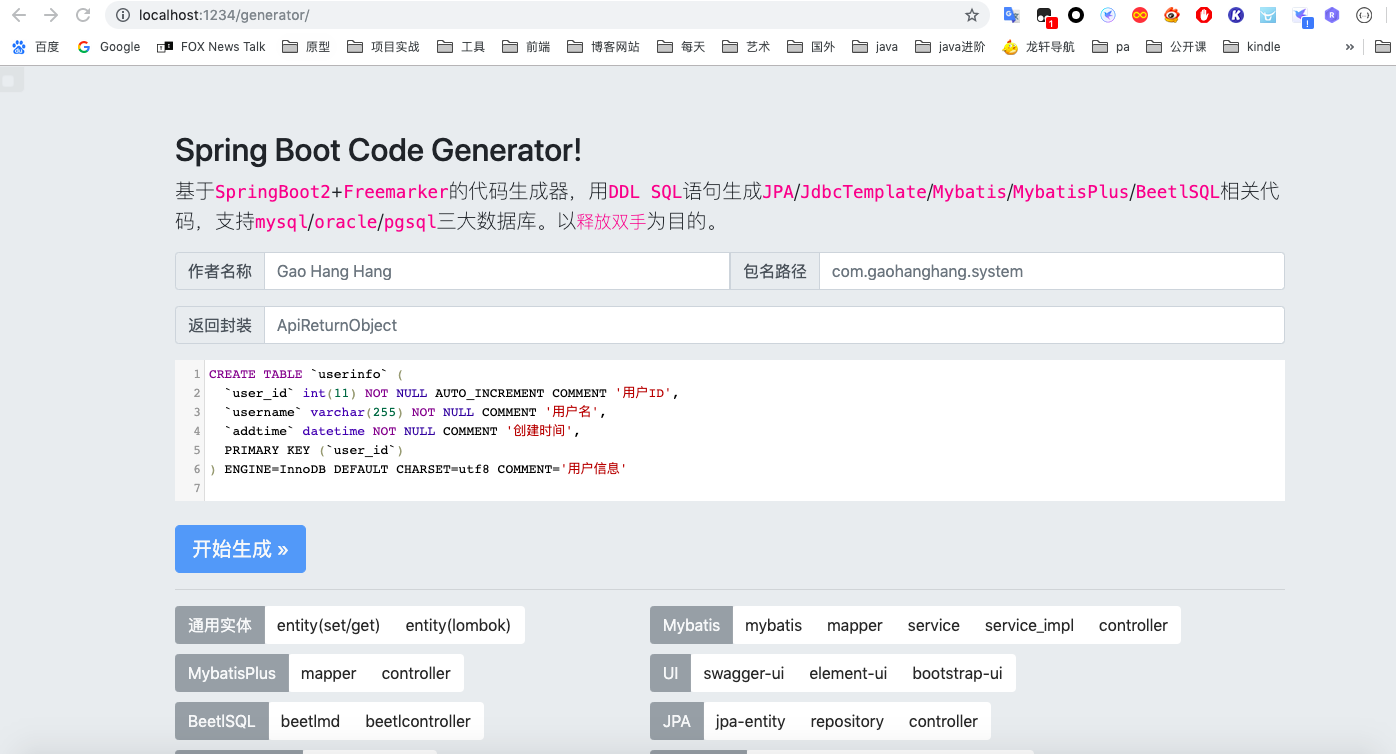The image size is (1396, 754).
Task: Show hidden bookmarks via double chevron
Action: pos(1350,46)
